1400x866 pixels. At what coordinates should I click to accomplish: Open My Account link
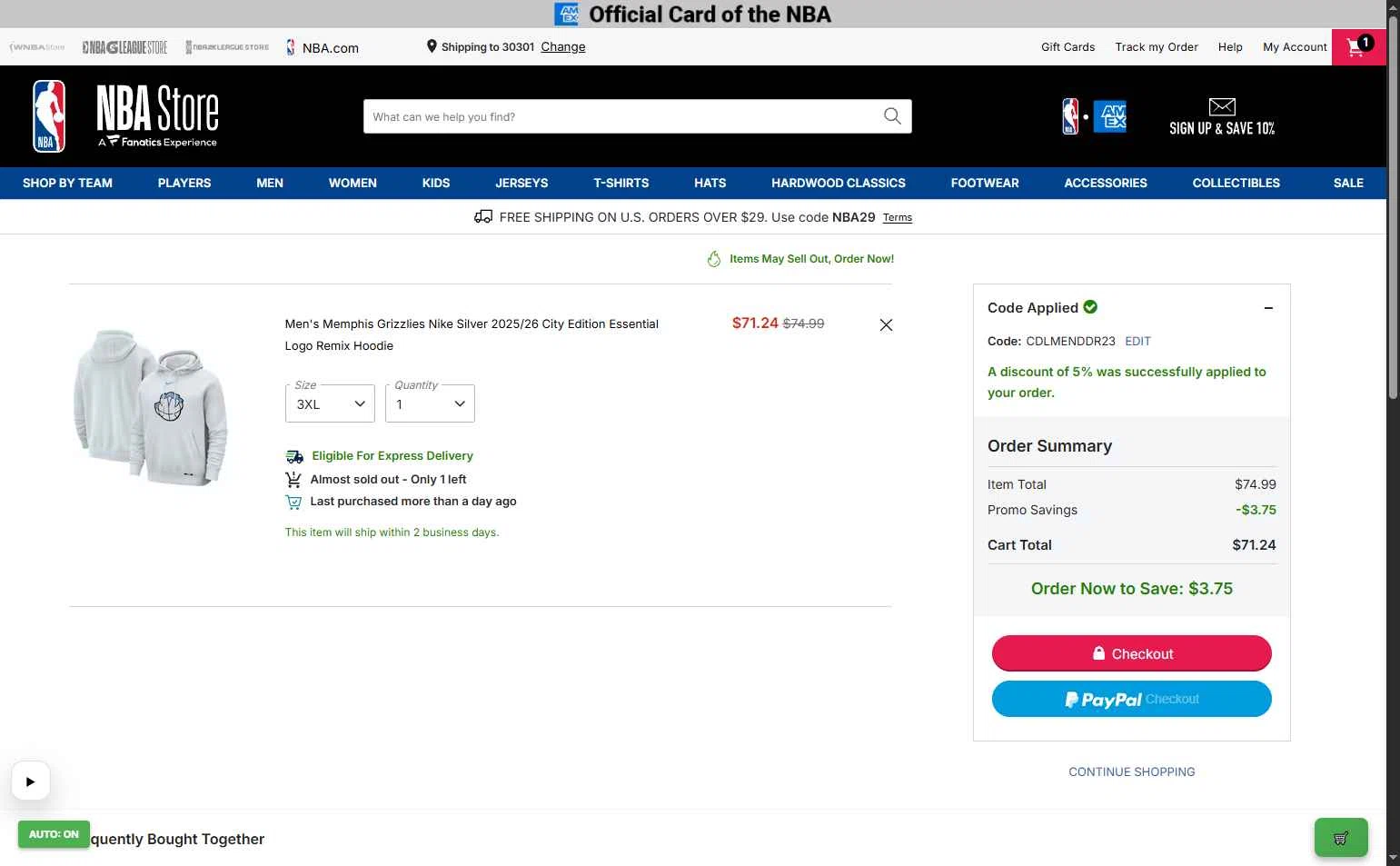tap(1295, 46)
